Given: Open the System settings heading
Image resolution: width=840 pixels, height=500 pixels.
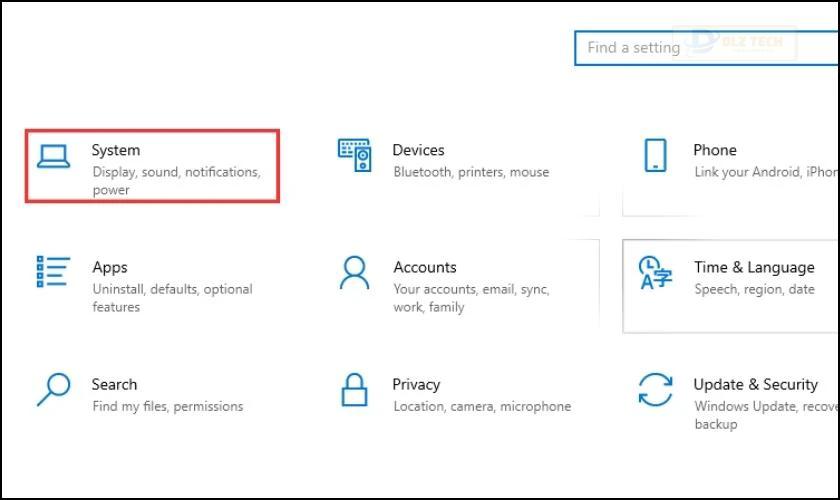Looking at the screenshot, I should click(116, 150).
